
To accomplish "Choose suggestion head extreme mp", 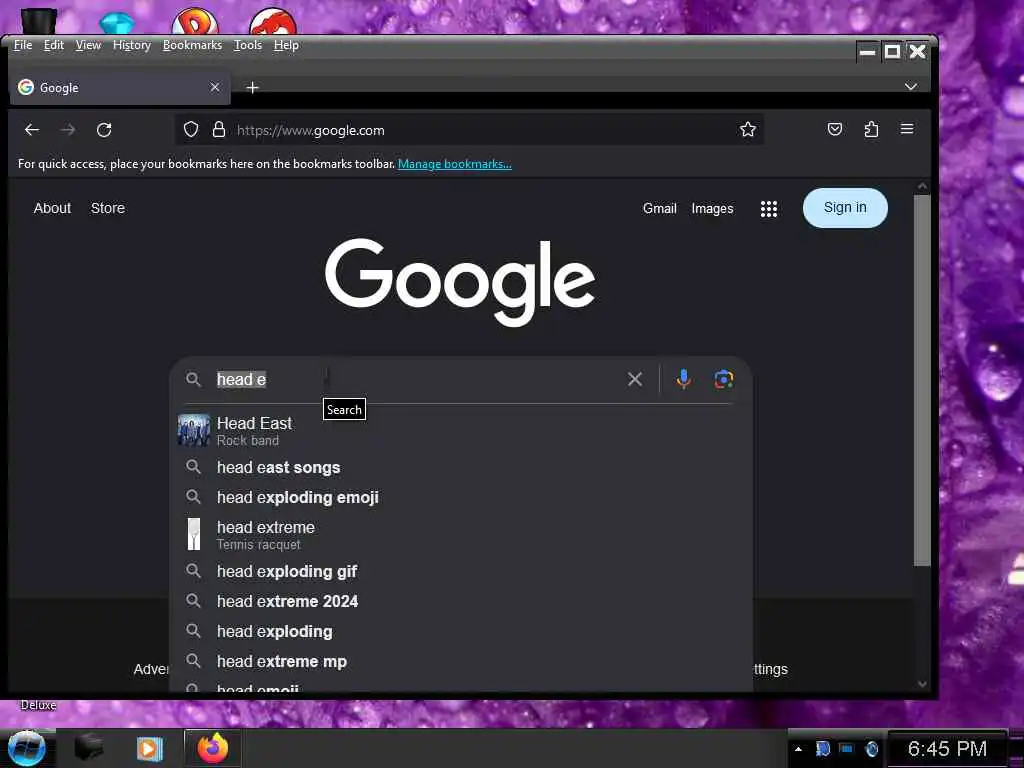I will tap(461, 662).
